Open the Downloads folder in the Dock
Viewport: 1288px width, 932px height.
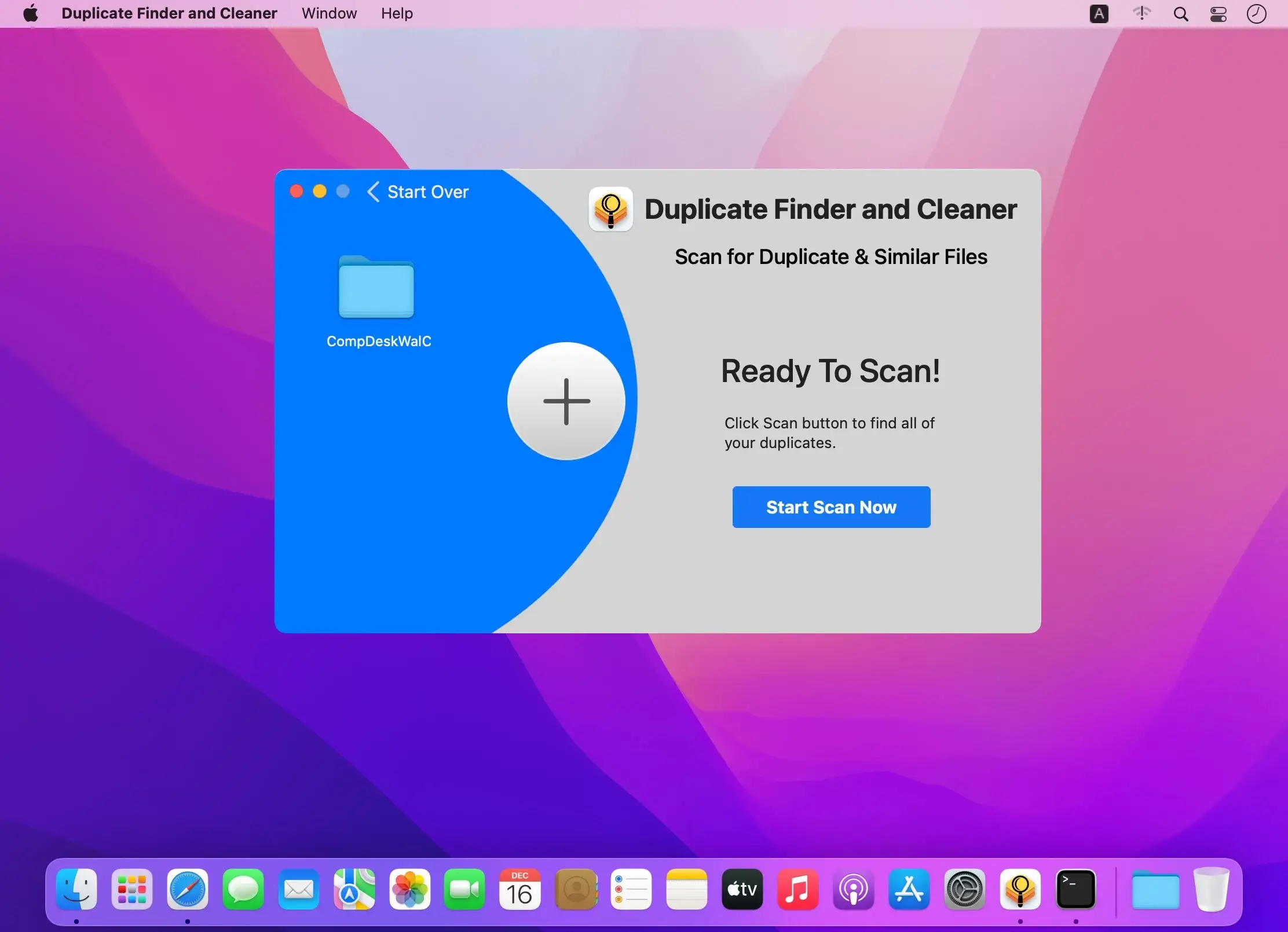[x=1155, y=889]
